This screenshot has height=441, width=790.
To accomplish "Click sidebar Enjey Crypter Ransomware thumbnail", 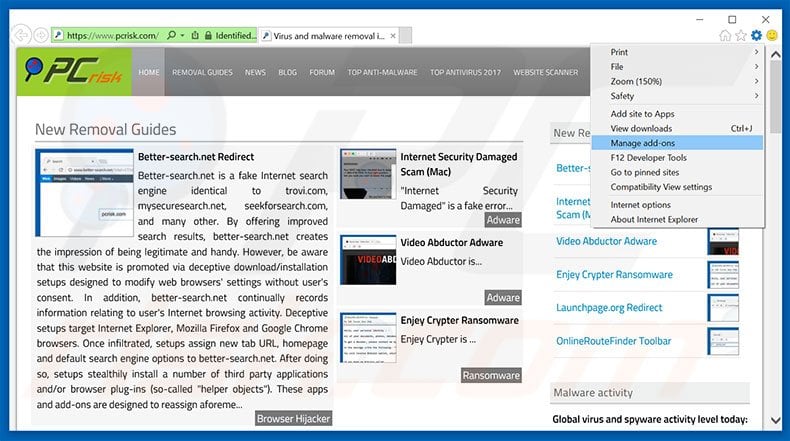I will pos(723,275).
